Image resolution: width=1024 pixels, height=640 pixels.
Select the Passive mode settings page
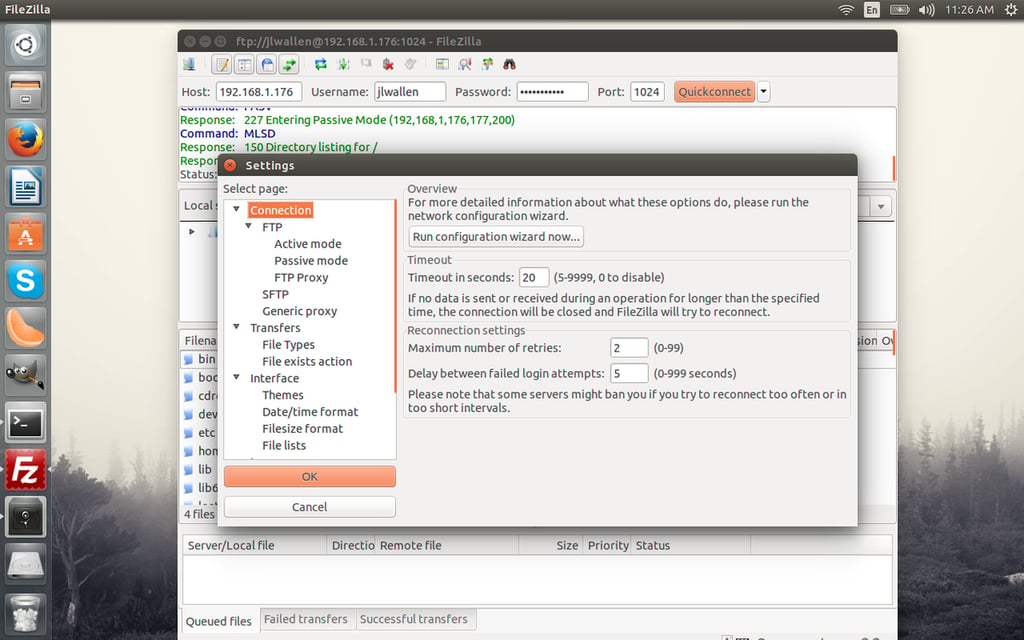[x=311, y=261]
